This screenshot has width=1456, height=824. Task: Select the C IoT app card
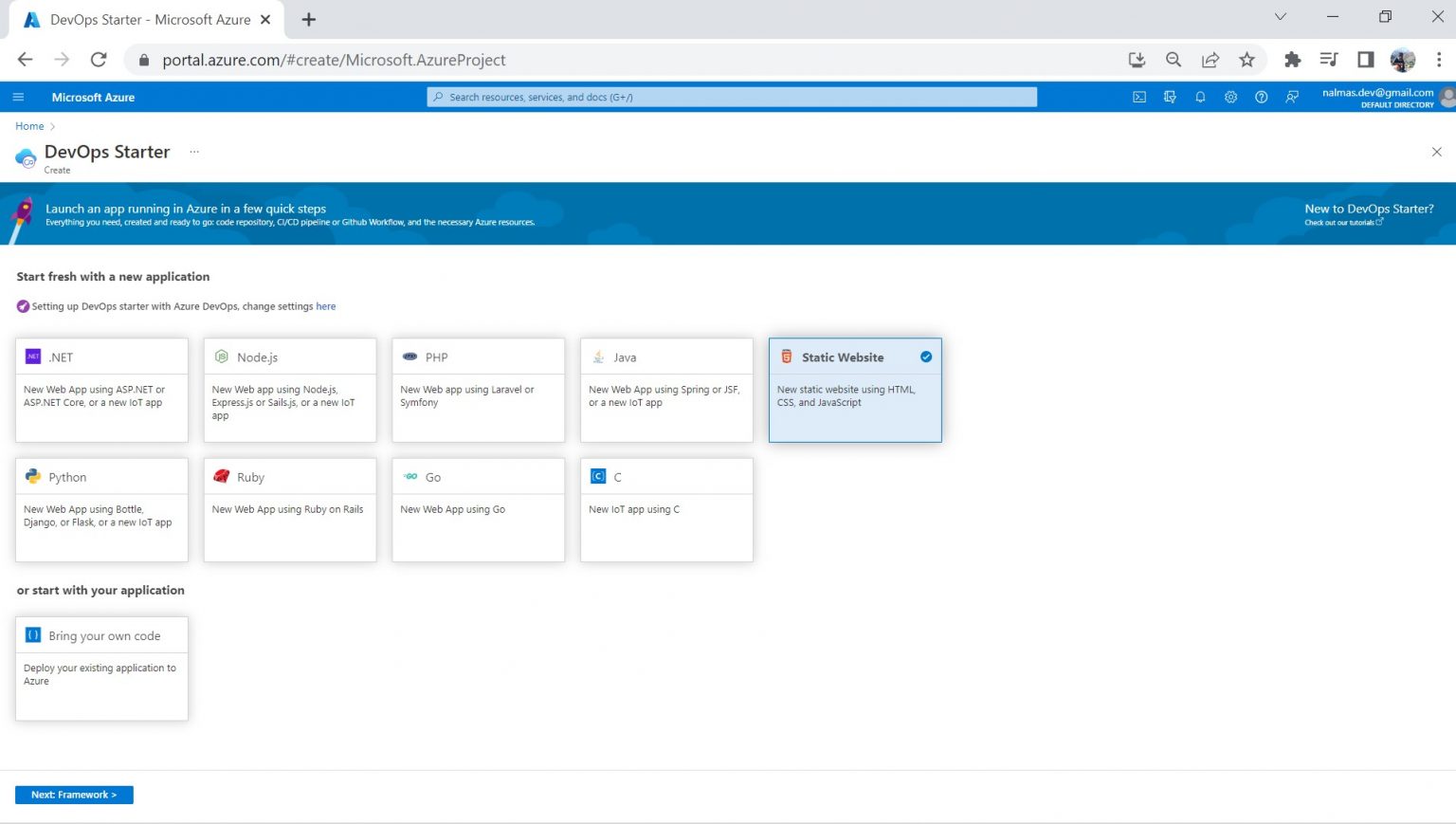pos(666,510)
